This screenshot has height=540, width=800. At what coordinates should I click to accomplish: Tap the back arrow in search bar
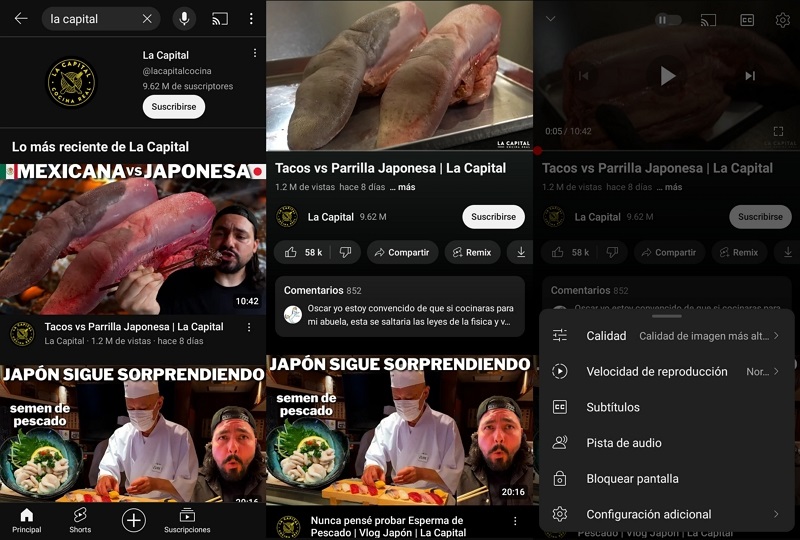coord(21,19)
